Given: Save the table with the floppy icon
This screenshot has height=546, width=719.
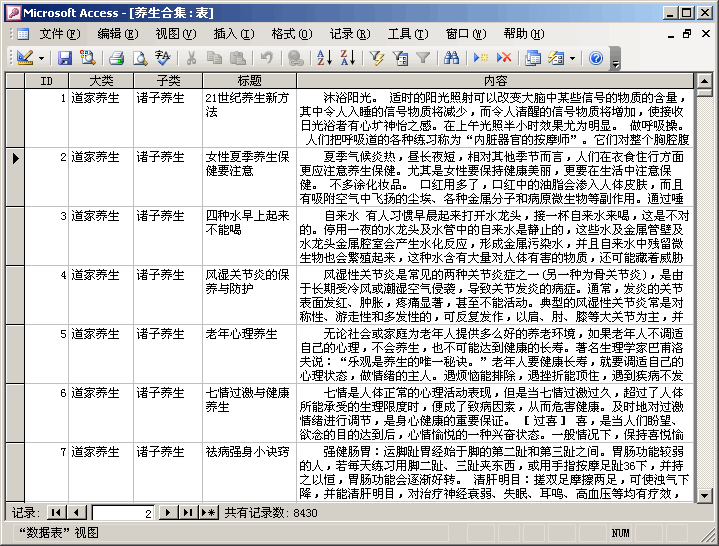Looking at the screenshot, I should click(x=65, y=58).
